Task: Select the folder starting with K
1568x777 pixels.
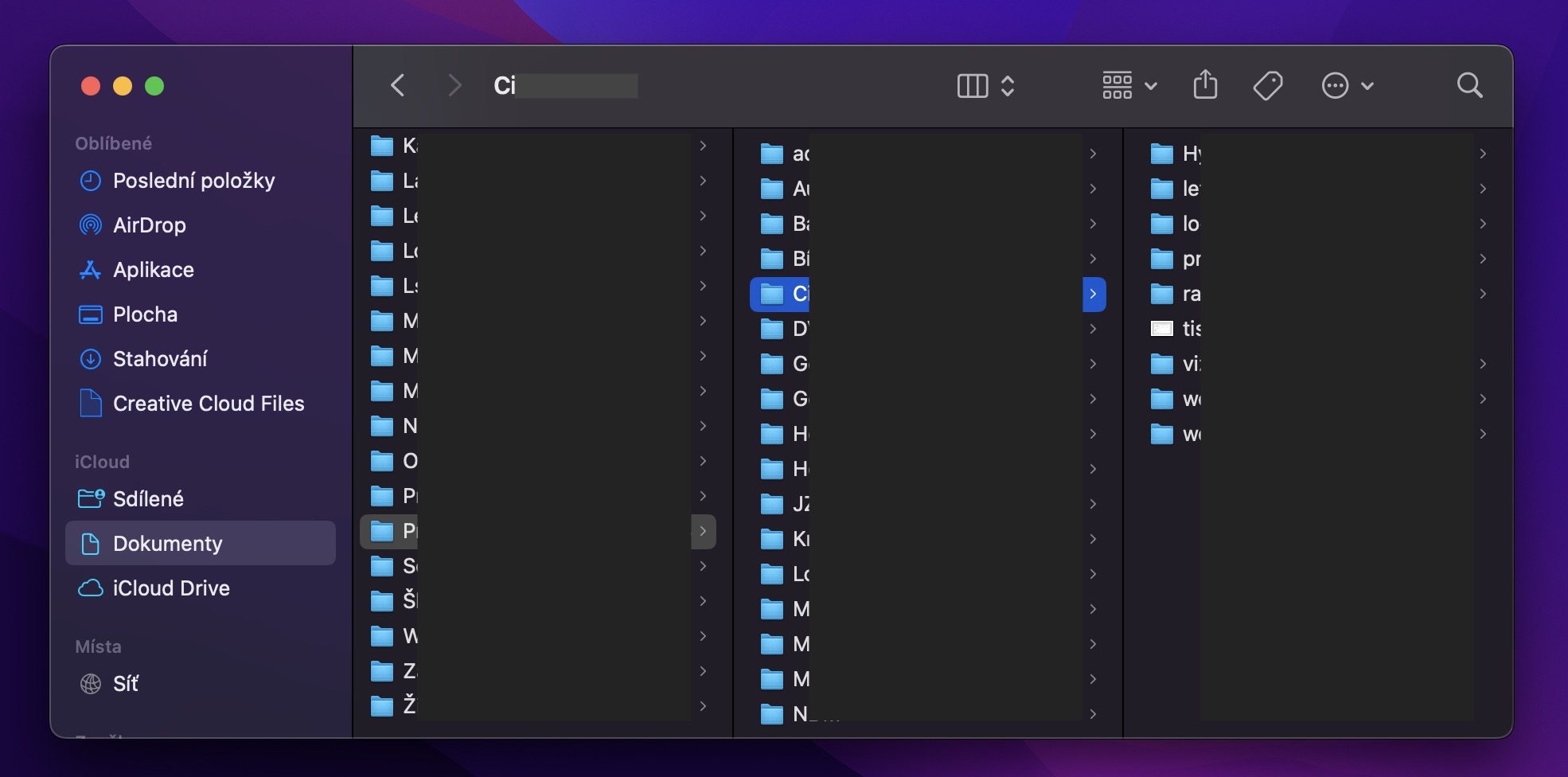Action: (538, 146)
